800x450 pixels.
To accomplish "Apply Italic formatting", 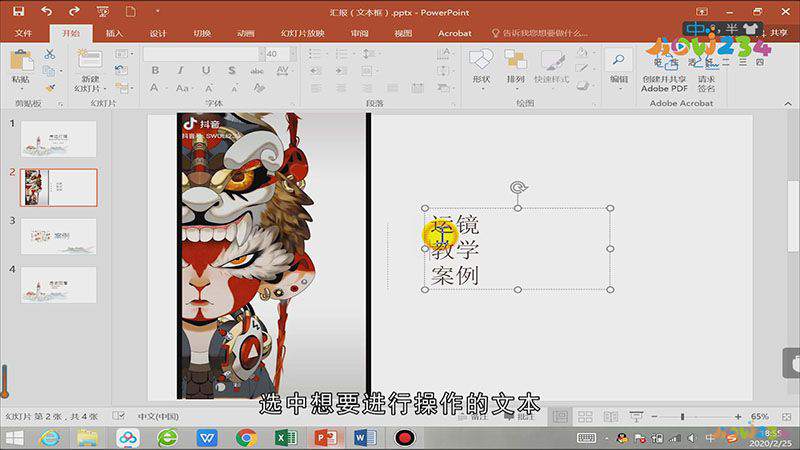I will (180, 70).
